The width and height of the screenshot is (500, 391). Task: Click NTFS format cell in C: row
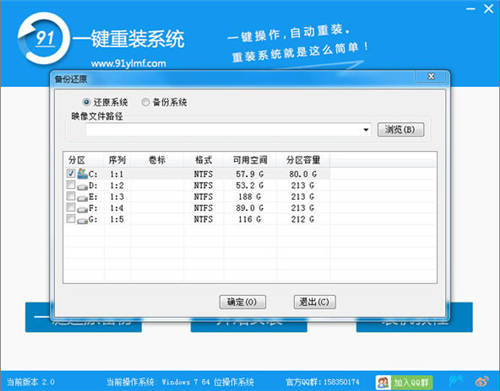[203, 174]
